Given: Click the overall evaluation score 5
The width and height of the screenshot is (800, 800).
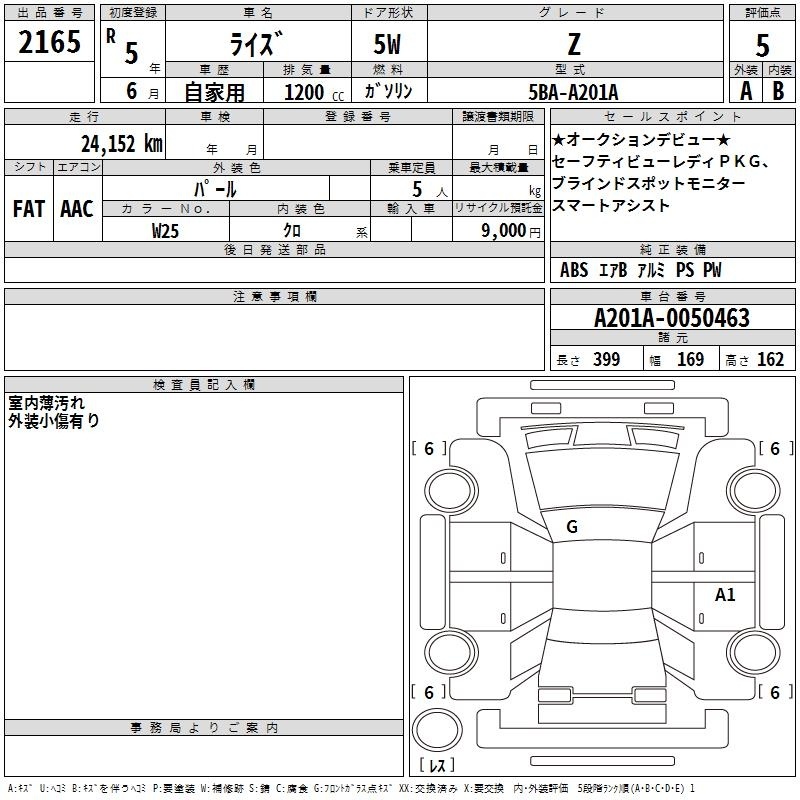Looking at the screenshot, I should pos(762,46).
